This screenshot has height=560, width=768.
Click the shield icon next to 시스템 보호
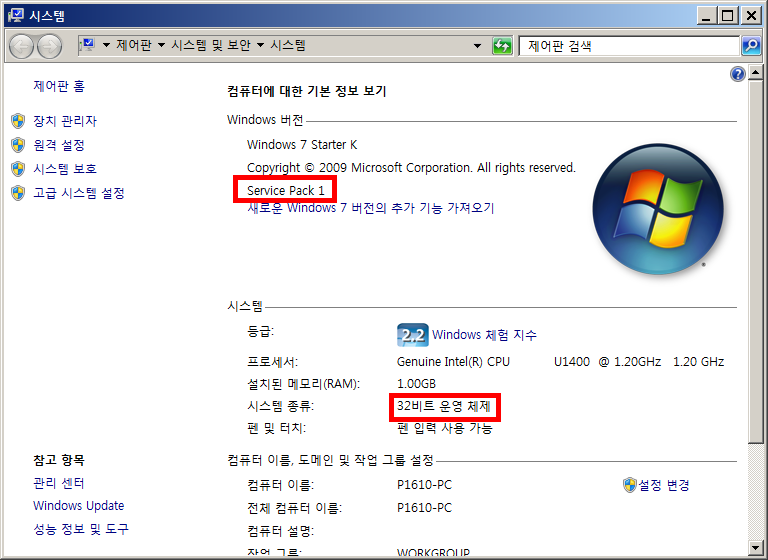pyautogui.click(x=18, y=169)
